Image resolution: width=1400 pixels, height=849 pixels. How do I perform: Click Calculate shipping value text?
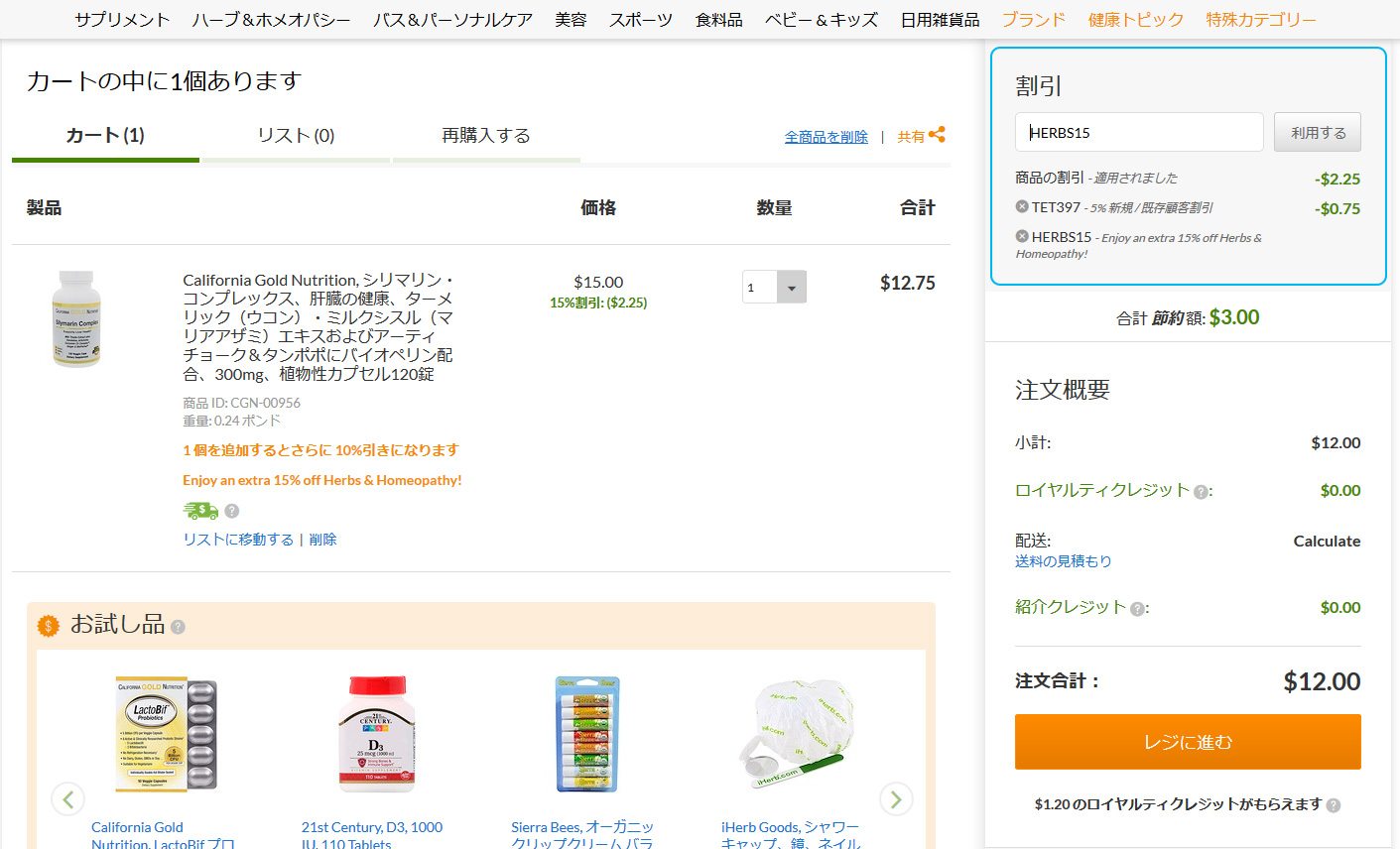[x=1327, y=542]
